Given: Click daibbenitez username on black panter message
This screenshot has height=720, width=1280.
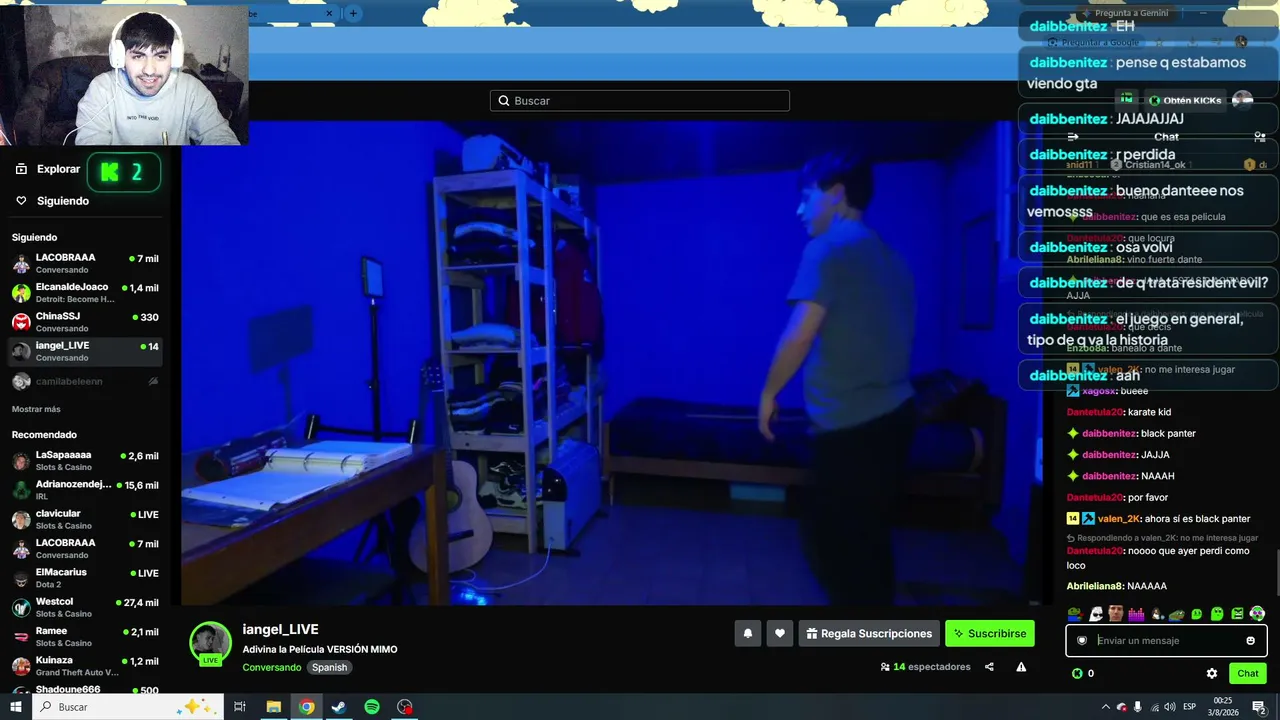Looking at the screenshot, I should (x=1109, y=433).
